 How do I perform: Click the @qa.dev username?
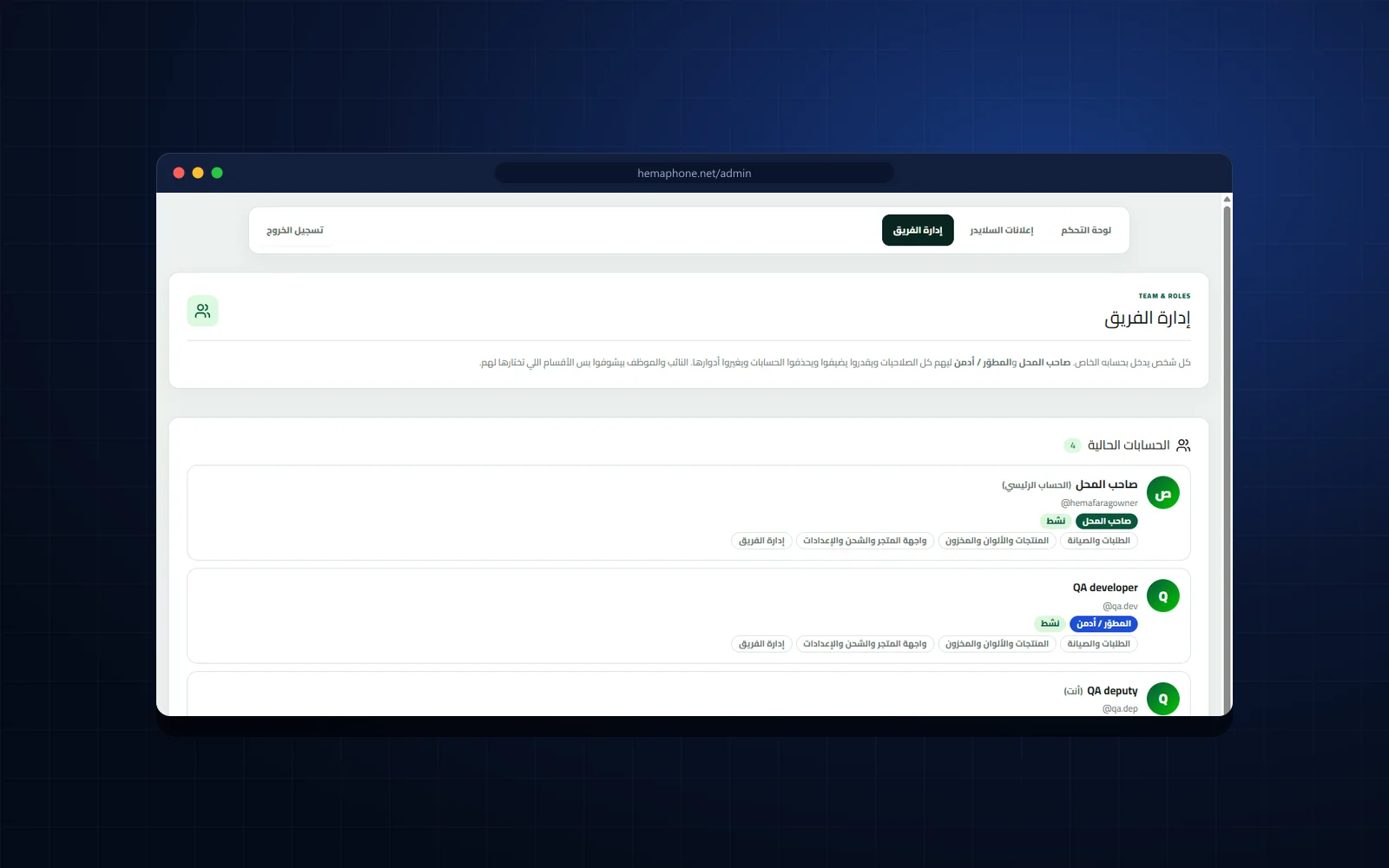1120,606
